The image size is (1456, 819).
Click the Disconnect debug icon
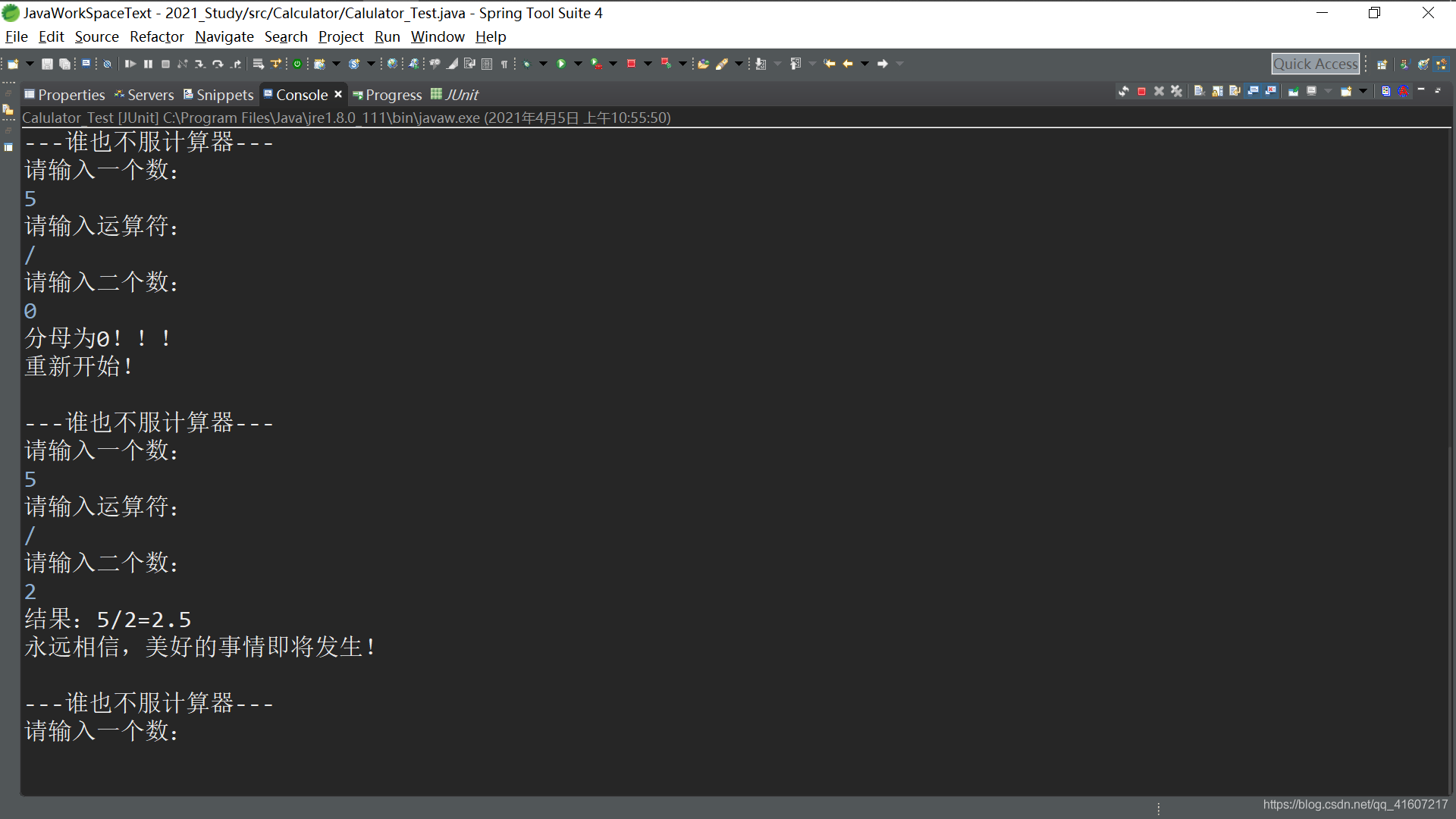[x=182, y=64]
